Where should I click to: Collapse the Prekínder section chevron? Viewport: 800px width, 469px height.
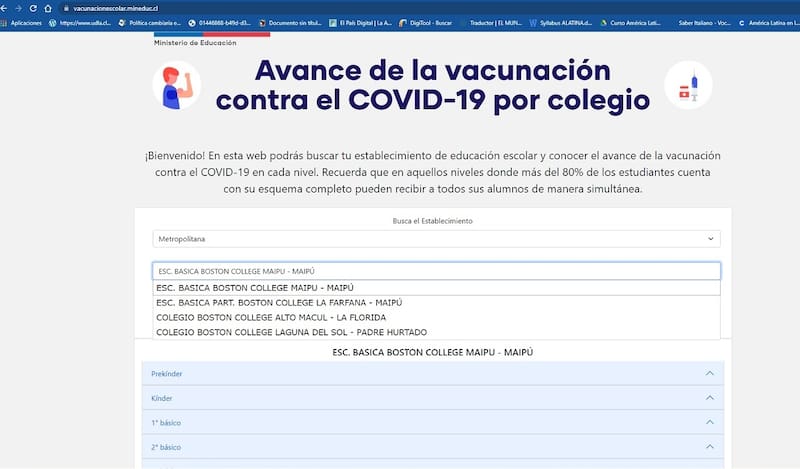(710, 374)
